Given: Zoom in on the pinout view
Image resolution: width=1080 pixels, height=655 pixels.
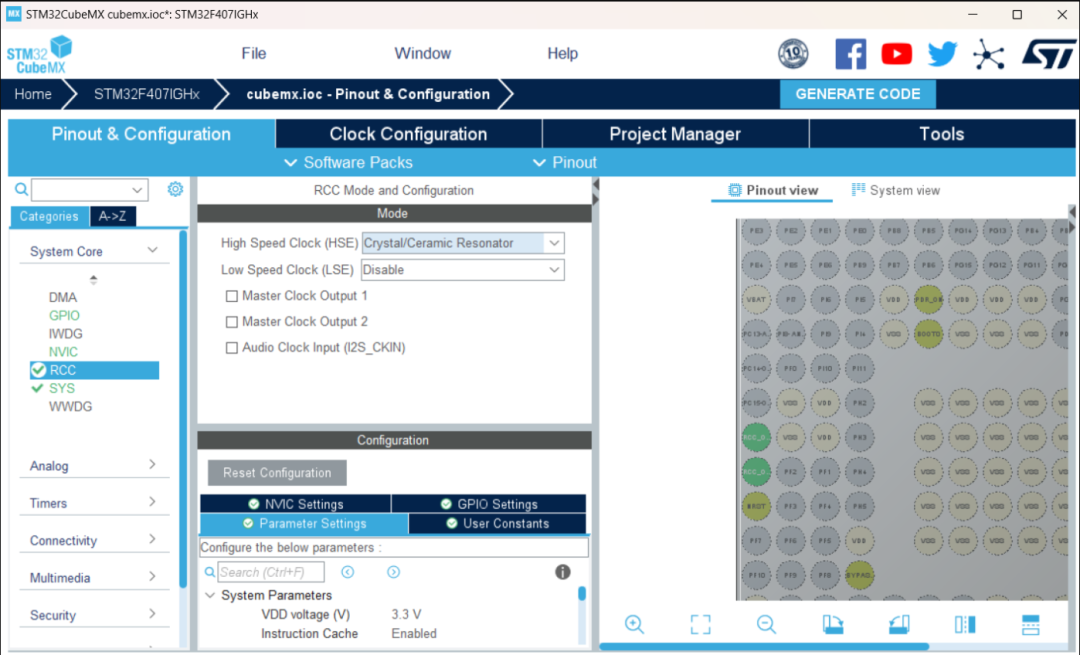Looking at the screenshot, I should 634,625.
